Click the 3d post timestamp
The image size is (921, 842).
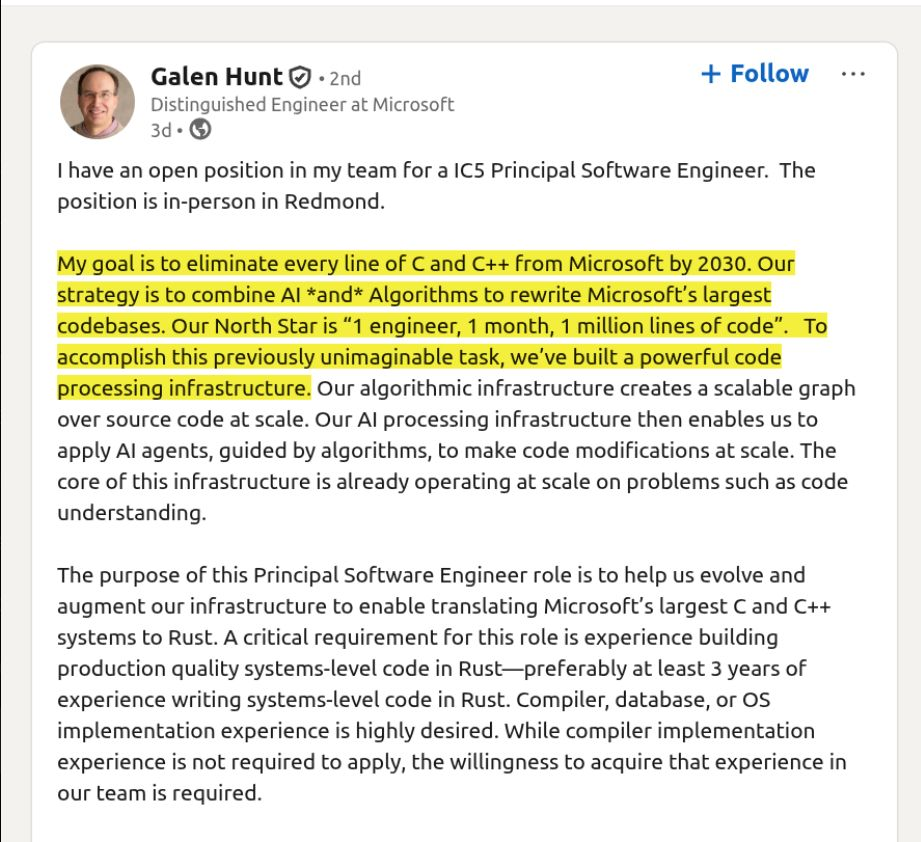(x=160, y=130)
